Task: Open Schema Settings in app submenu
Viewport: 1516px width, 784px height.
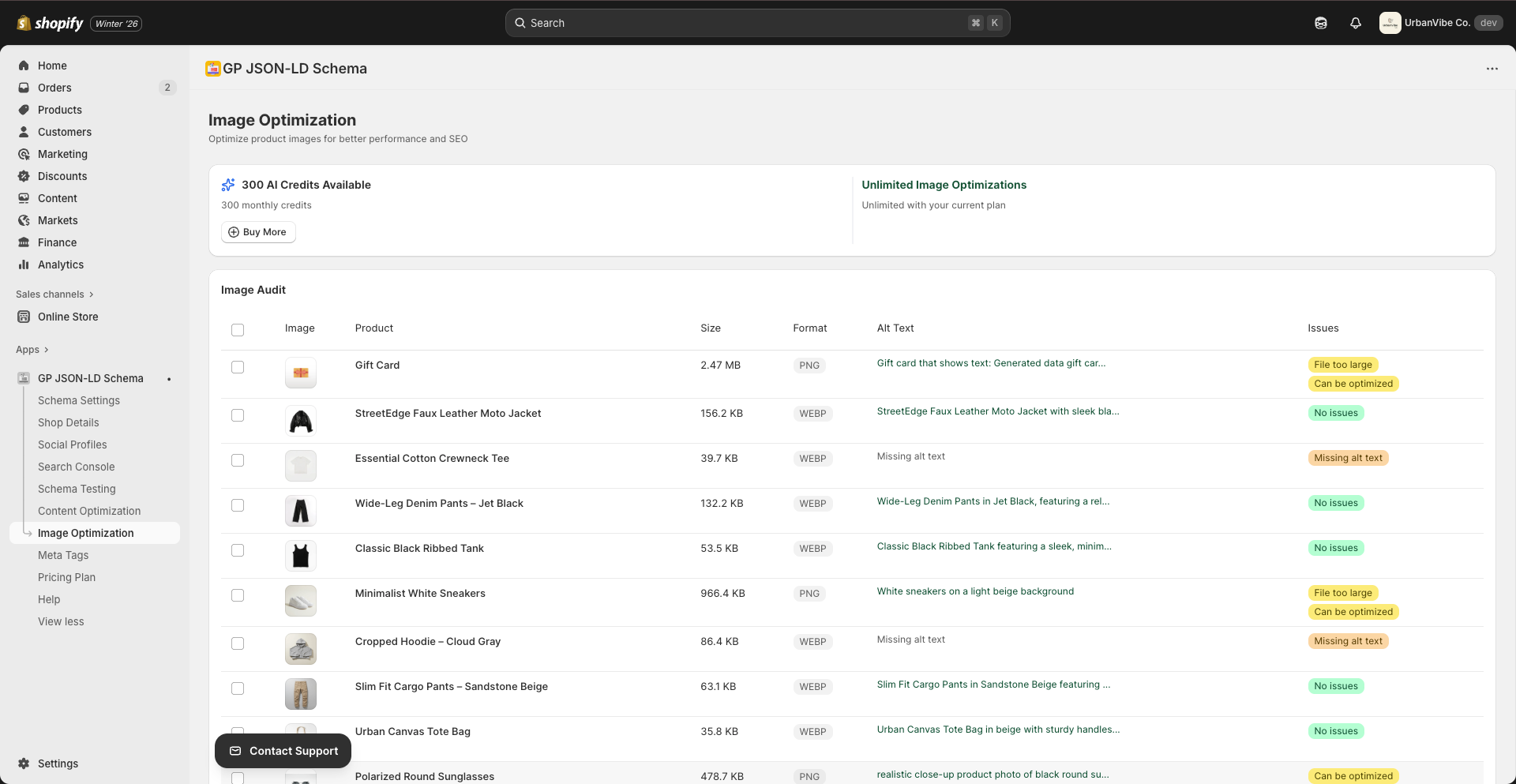Action: pos(79,400)
